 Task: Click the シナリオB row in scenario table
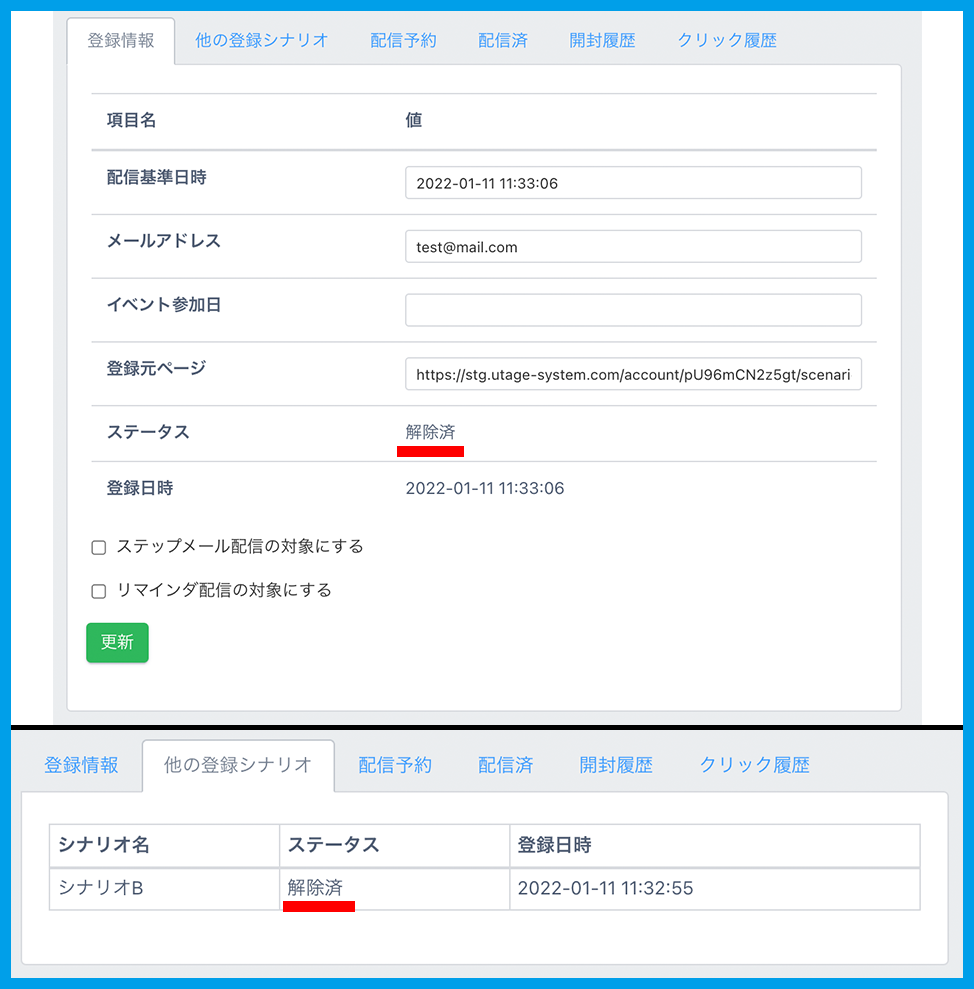(100, 888)
